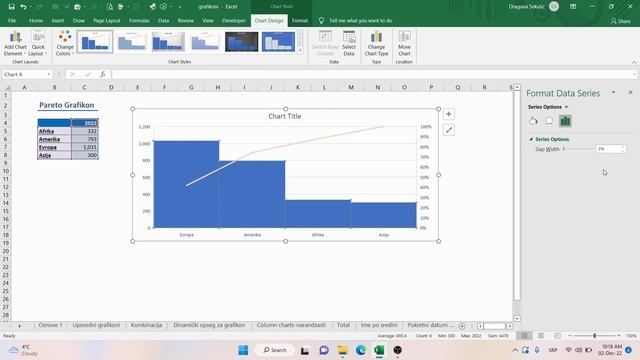Viewport: 640px width, 360px height.
Task: Click the Chart Styles brush button
Action: [x=449, y=130]
